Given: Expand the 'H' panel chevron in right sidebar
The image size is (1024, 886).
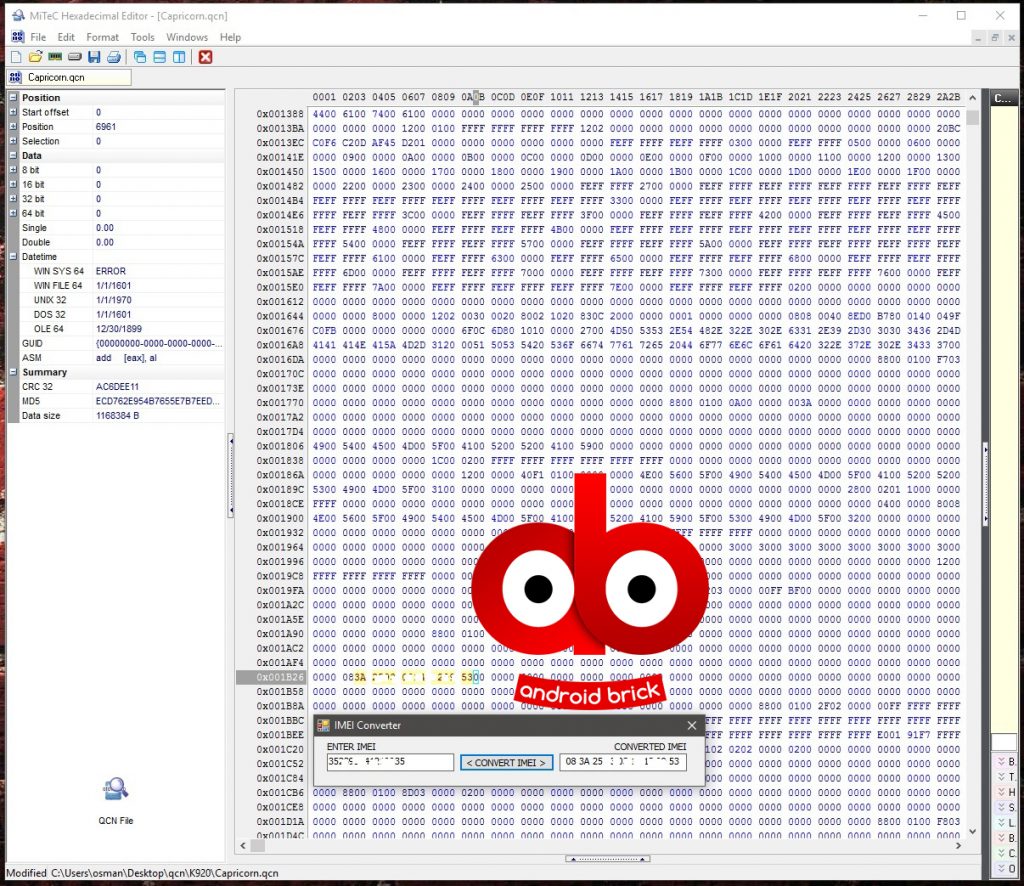Looking at the screenshot, I should [1000, 792].
